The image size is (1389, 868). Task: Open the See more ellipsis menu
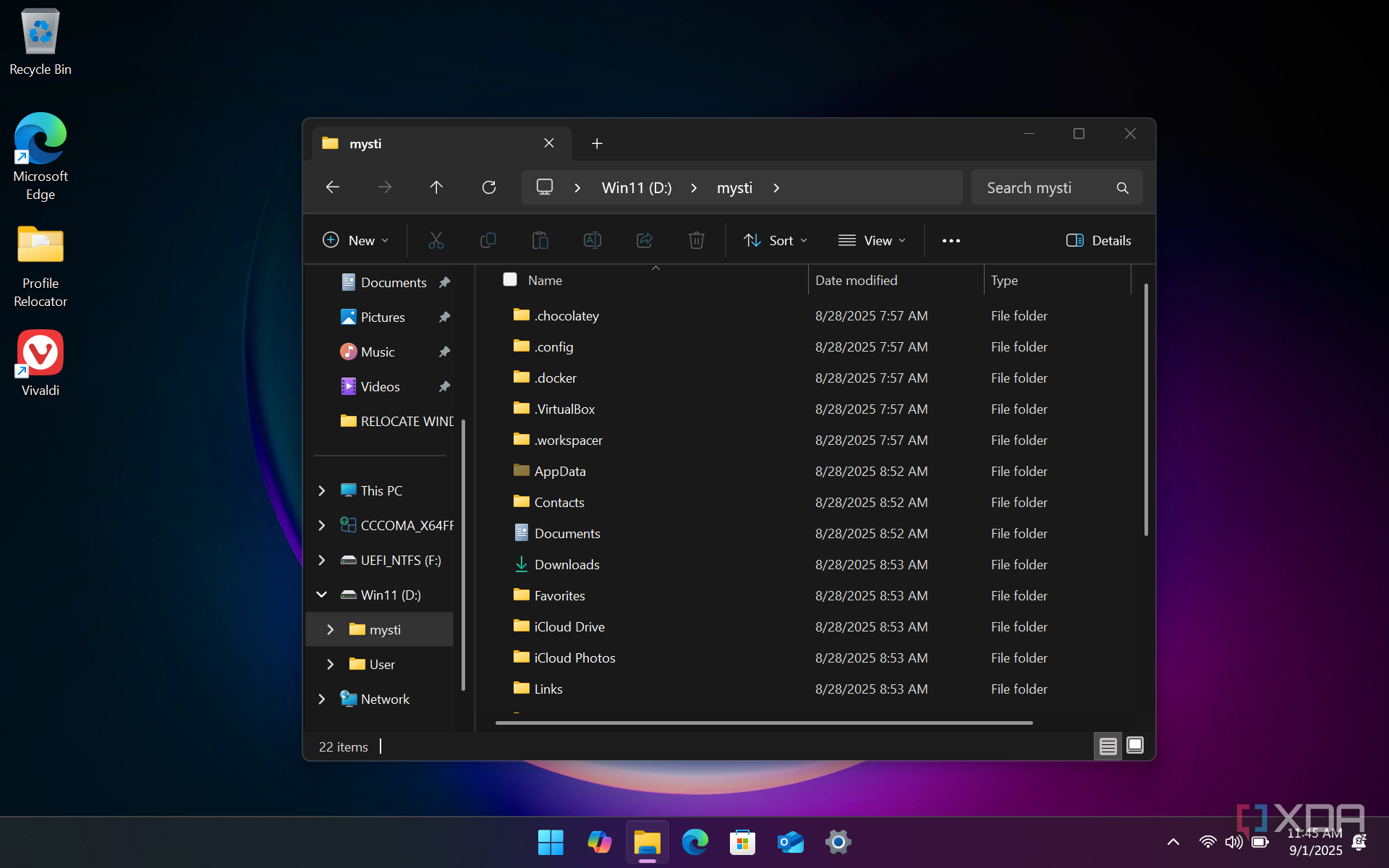point(951,240)
